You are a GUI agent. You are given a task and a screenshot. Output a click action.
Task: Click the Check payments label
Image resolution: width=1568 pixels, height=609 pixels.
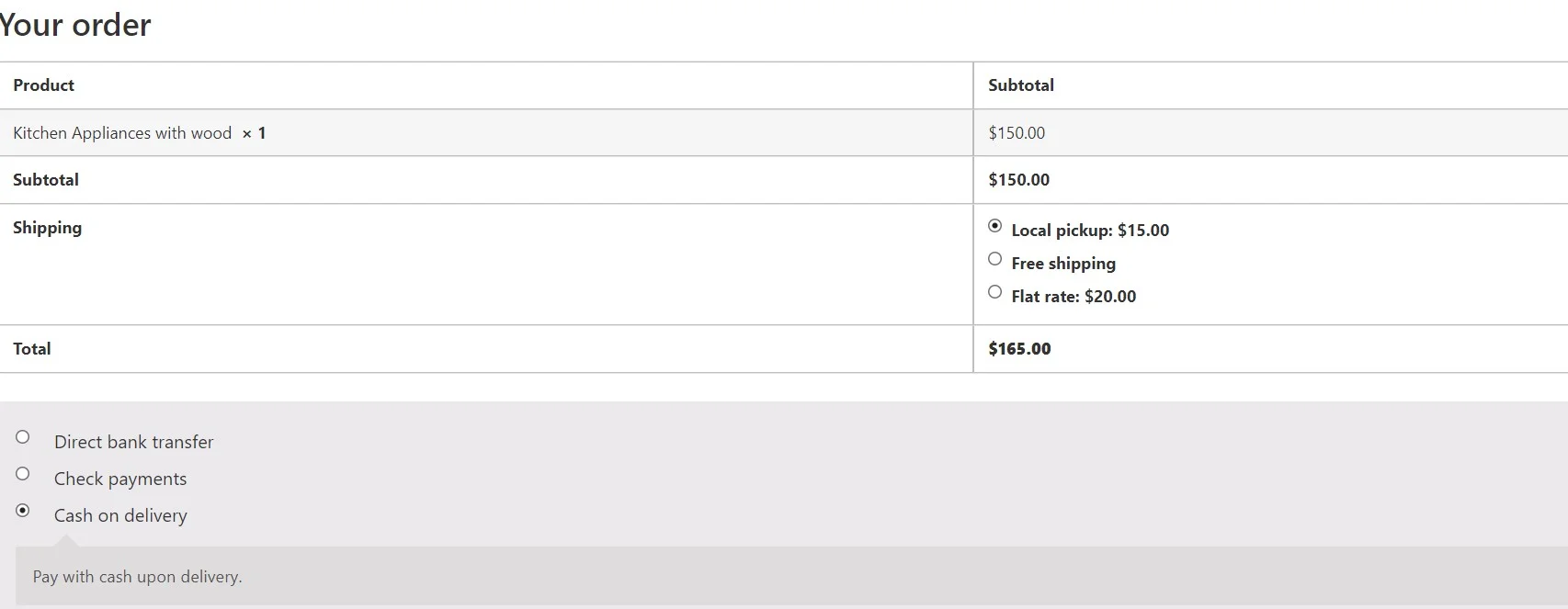(120, 479)
